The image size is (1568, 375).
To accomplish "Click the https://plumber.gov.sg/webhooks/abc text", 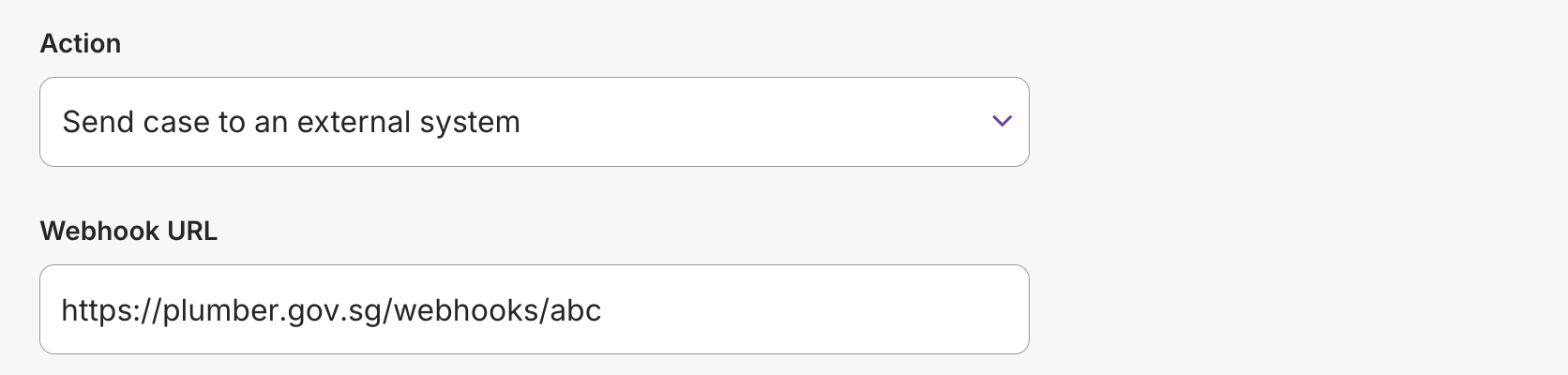I will click(x=331, y=310).
